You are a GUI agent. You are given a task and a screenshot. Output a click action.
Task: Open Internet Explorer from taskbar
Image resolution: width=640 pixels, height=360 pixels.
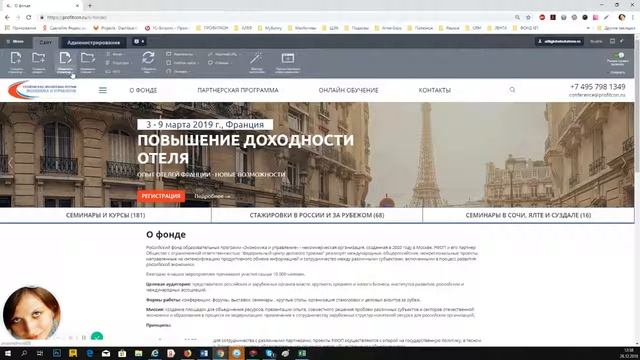(155, 353)
